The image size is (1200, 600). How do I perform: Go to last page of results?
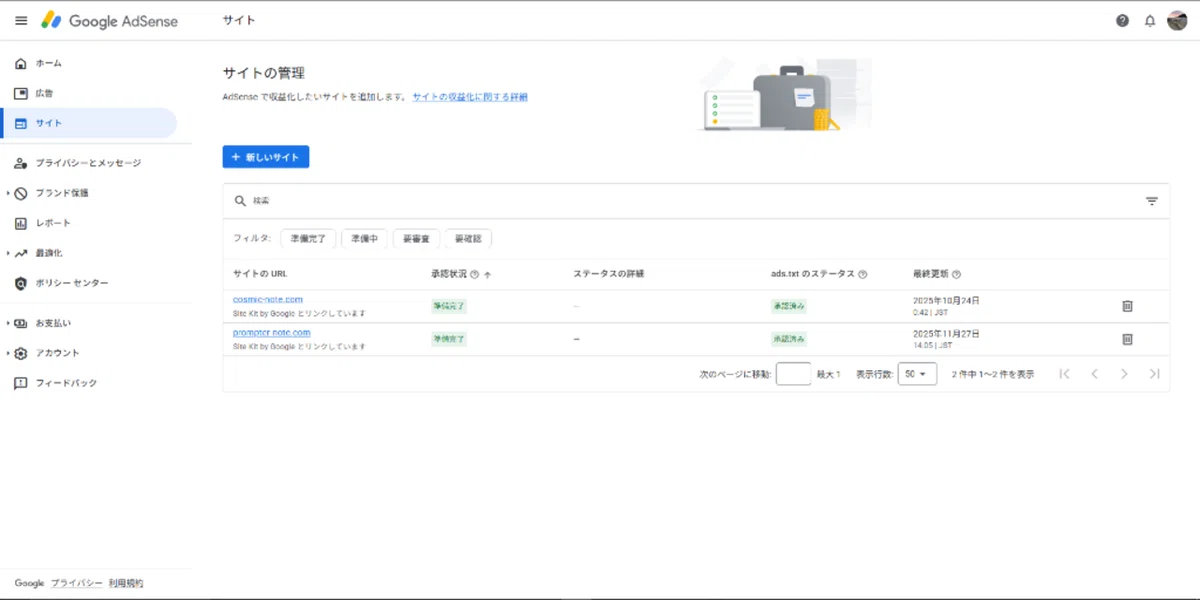[1154, 374]
